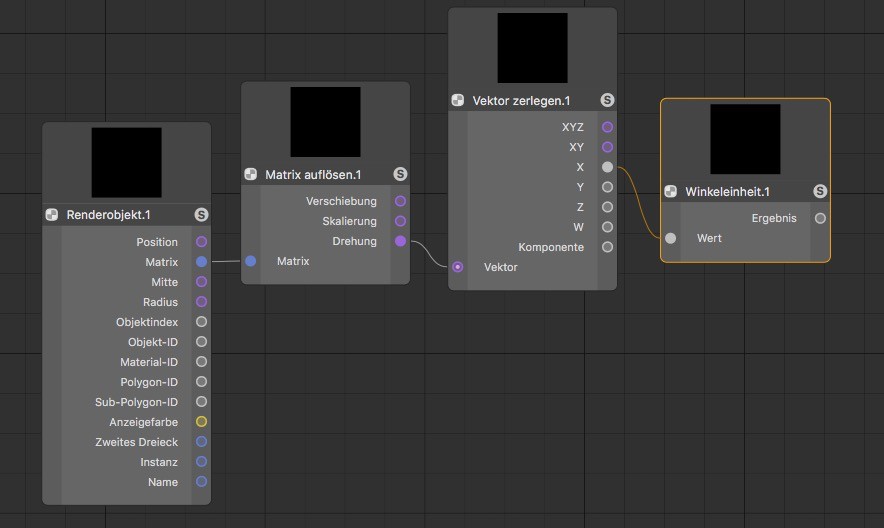Click the Drehung output port

pyautogui.click(x=400, y=241)
